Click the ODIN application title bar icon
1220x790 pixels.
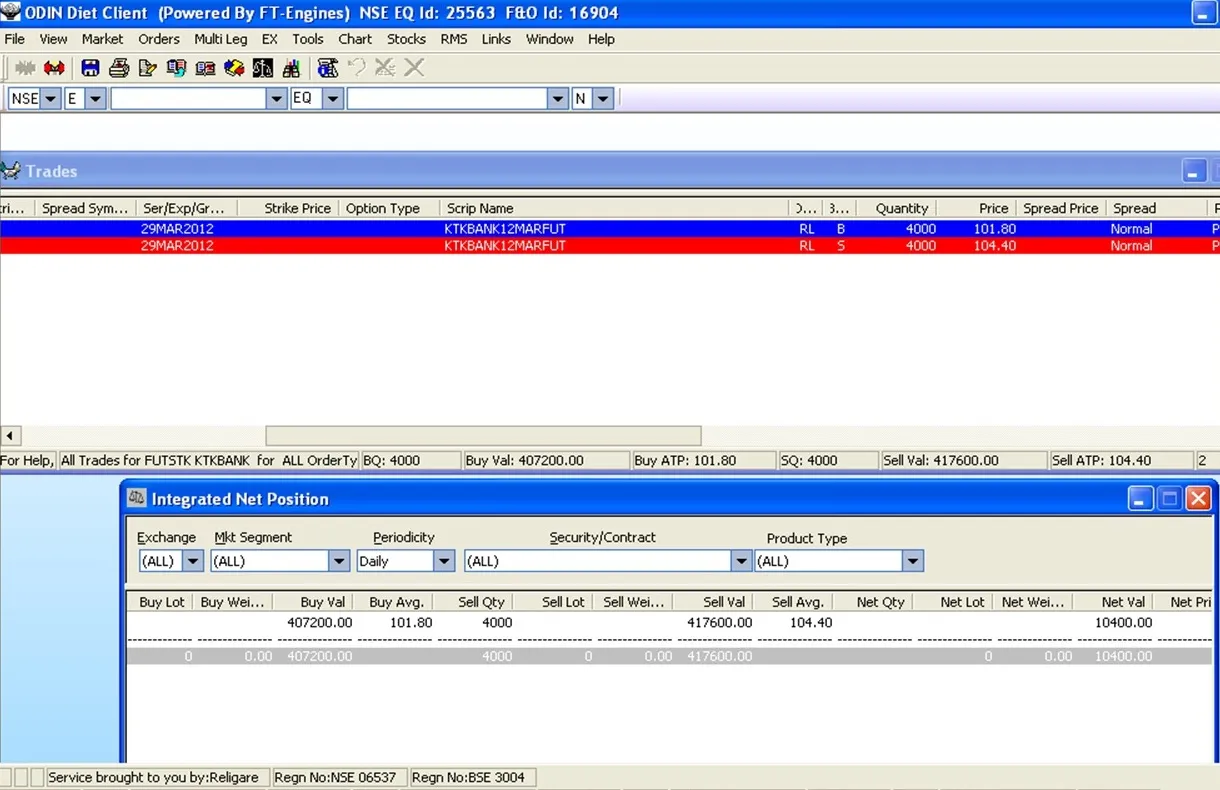tap(11, 12)
